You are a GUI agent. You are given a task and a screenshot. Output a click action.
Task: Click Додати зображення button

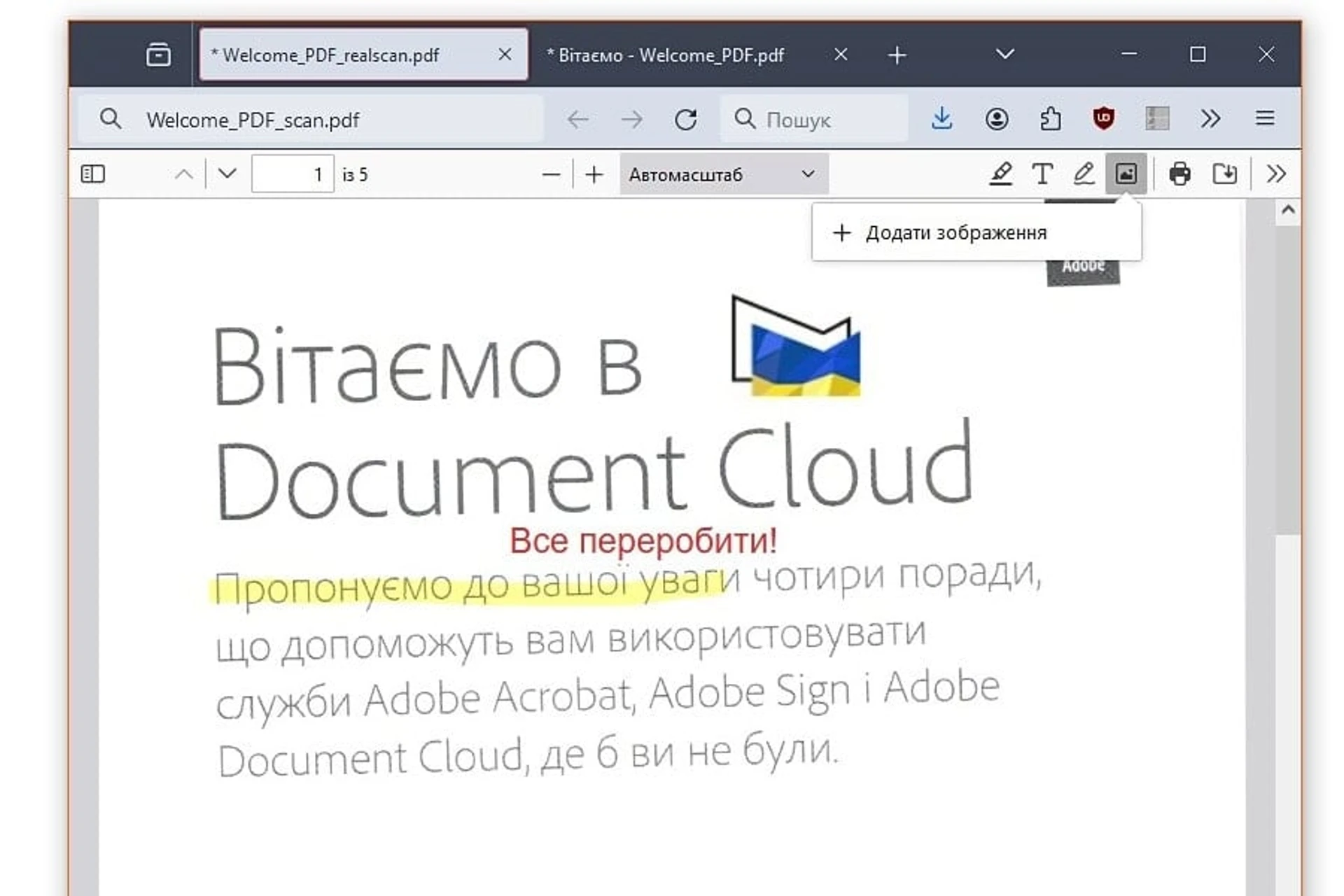click(976, 232)
